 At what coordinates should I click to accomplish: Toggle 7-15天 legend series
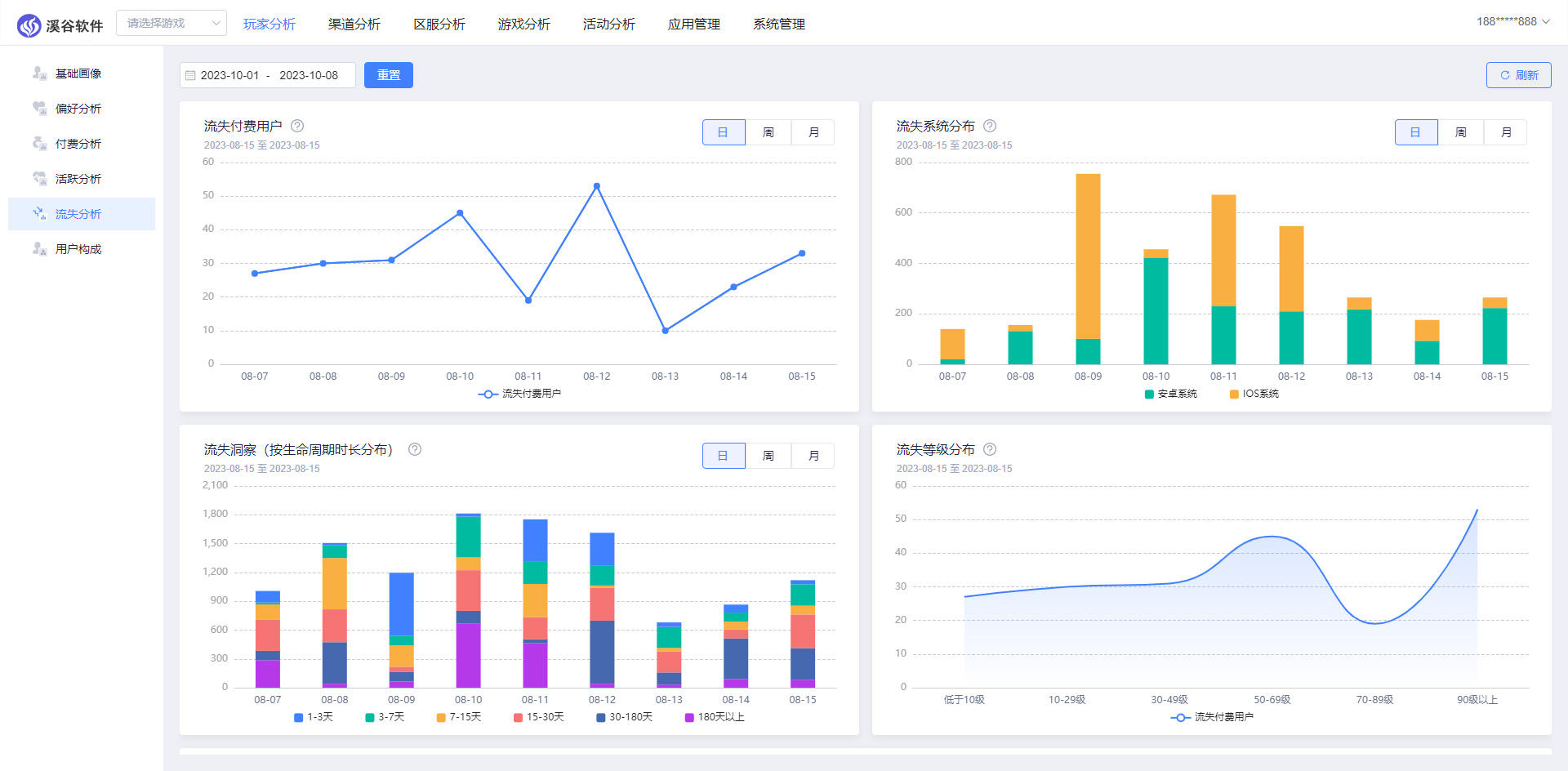coord(459,717)
